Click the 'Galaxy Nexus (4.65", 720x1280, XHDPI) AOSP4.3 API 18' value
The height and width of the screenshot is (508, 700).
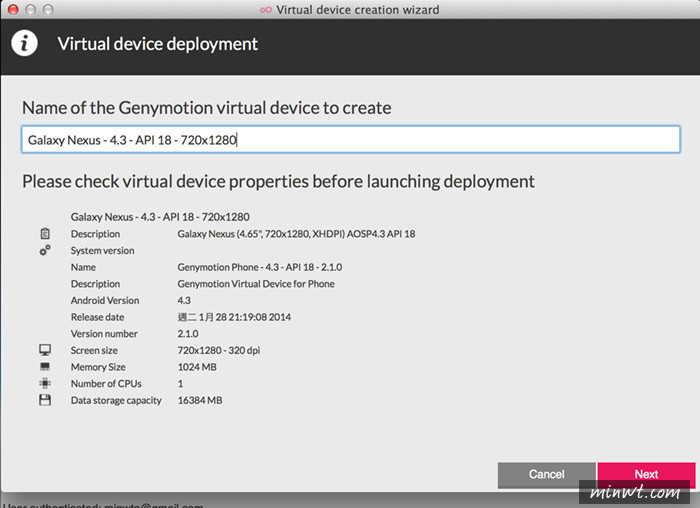tap(296, 234)
